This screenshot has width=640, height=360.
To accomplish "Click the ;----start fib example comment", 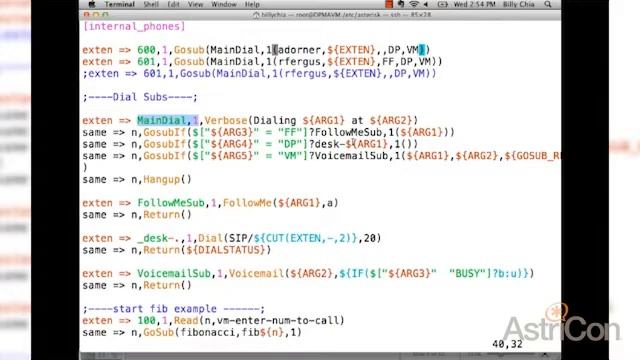I will [x=173, y=309].
